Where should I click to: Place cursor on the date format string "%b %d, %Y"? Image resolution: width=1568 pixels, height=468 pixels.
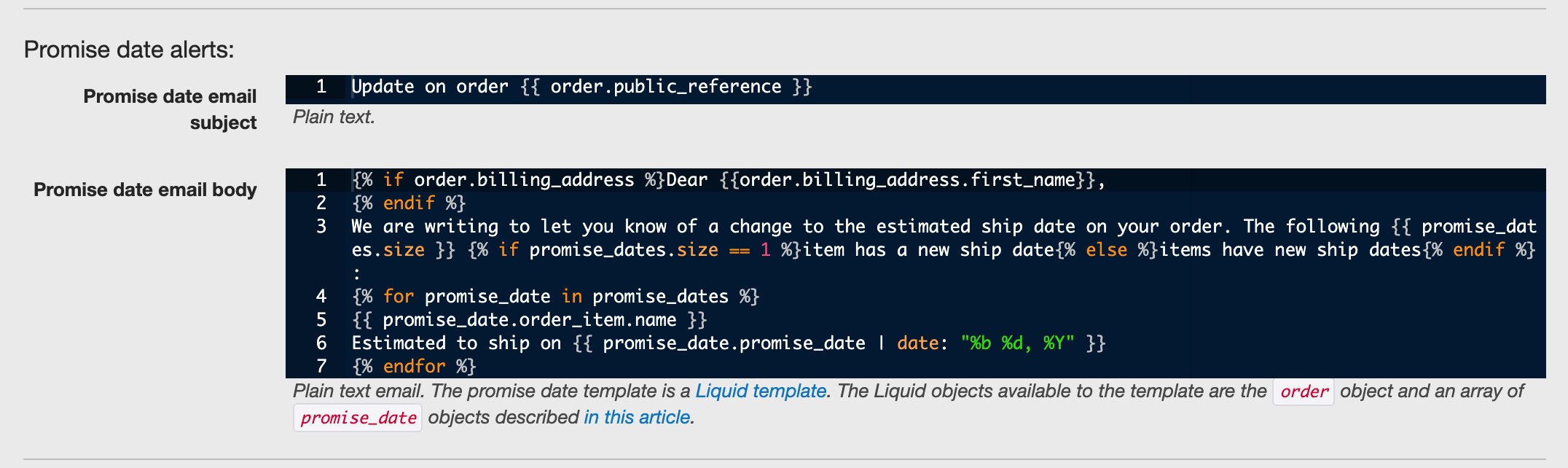click(1017, 343)
